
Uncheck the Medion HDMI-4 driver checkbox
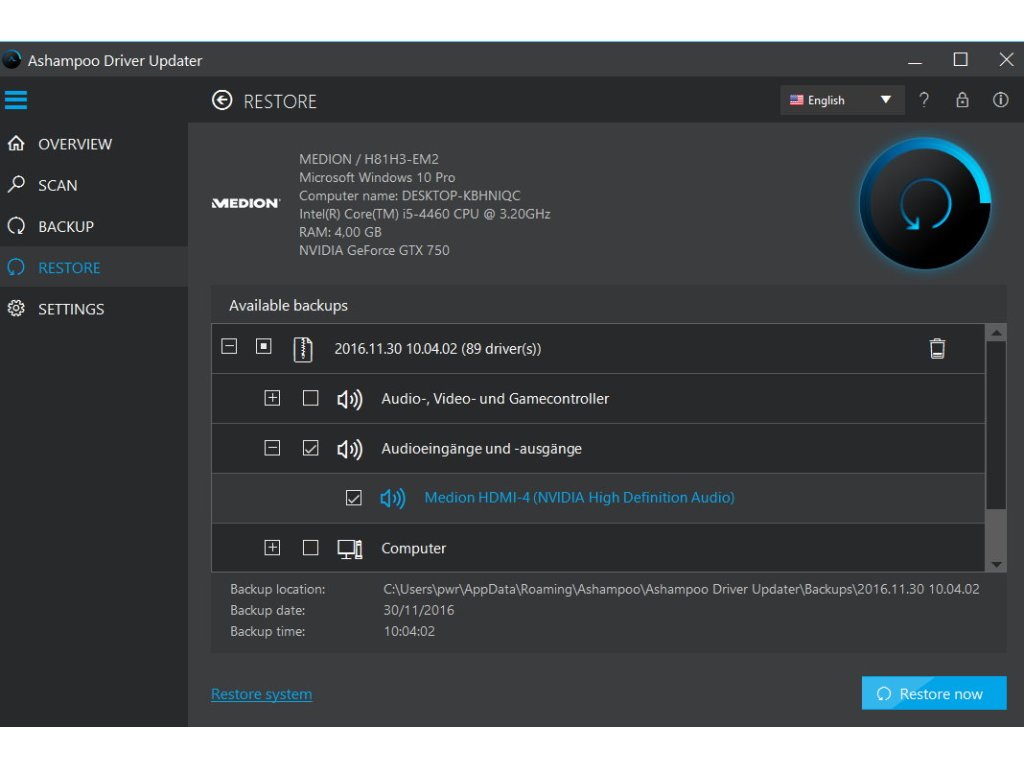(x=353, y=497)
